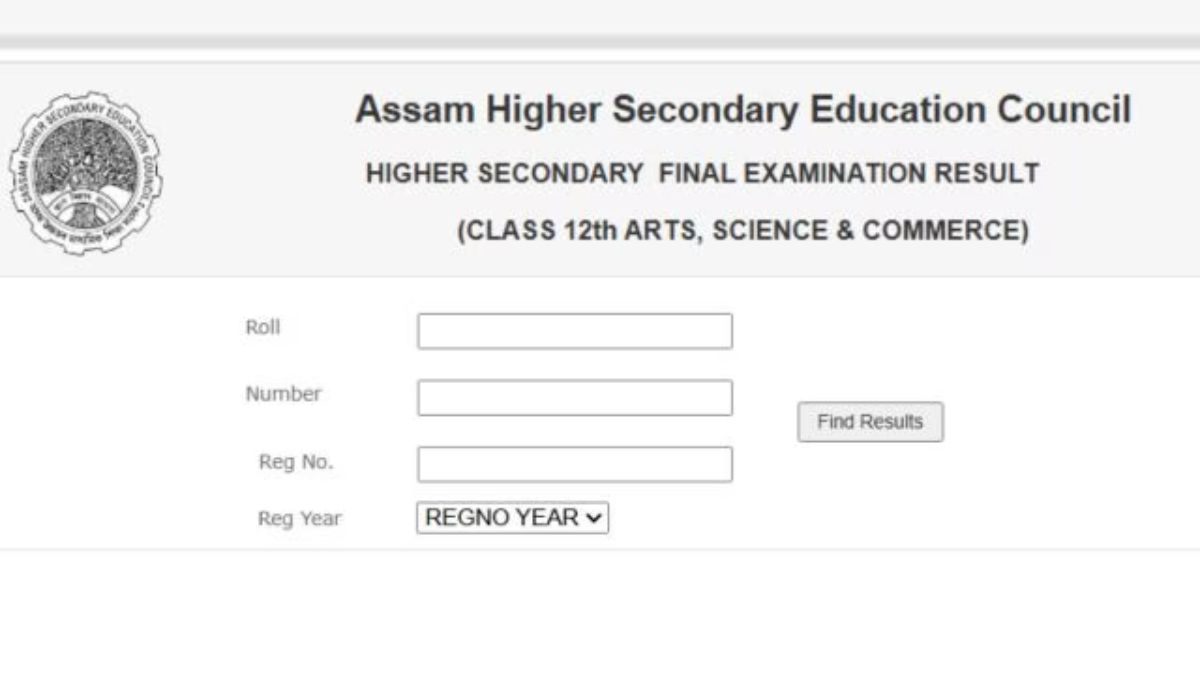Screen dimensions: 1200x675
Task: Select the Number entry field
Action: 576,397
